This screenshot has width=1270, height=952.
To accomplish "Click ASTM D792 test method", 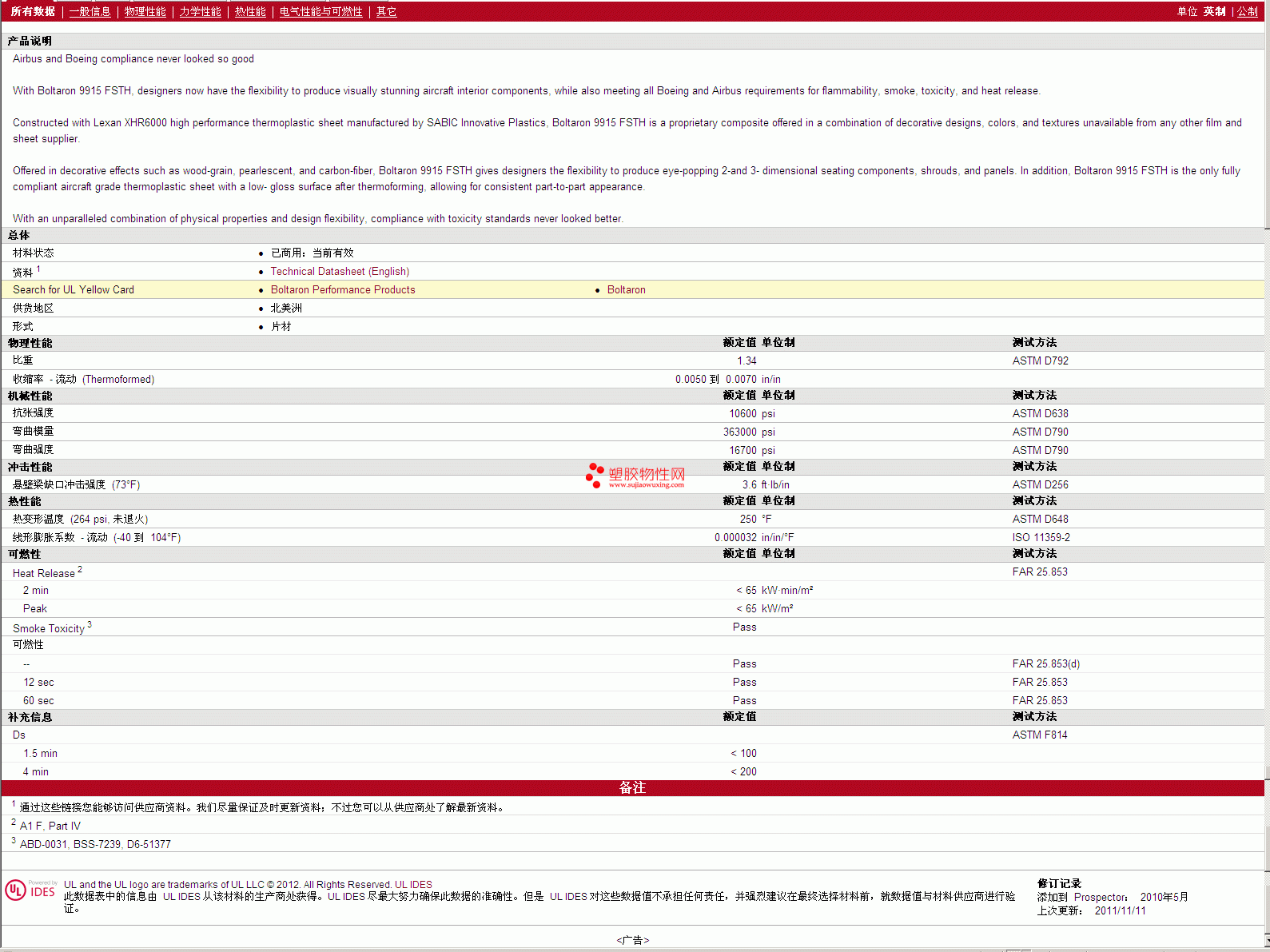I will coord(1040,361).
